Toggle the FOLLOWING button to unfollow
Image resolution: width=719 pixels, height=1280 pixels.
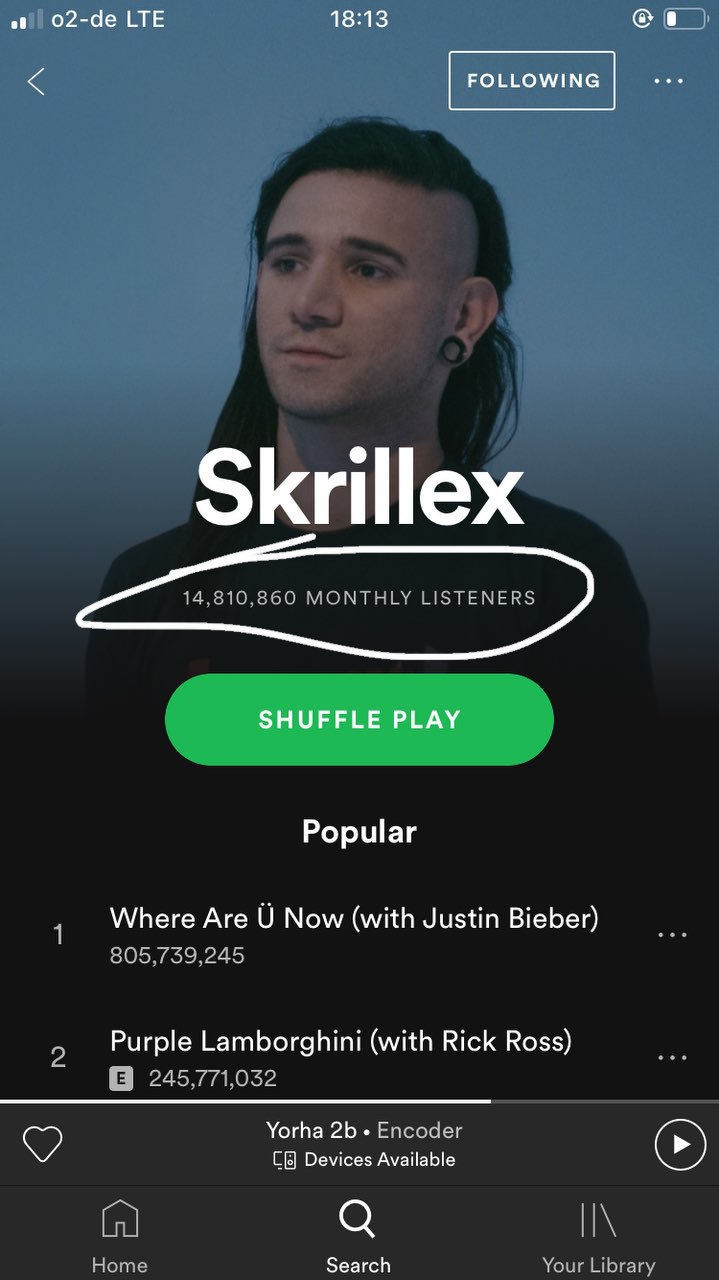pyautogui.click(x=532, y=80)
